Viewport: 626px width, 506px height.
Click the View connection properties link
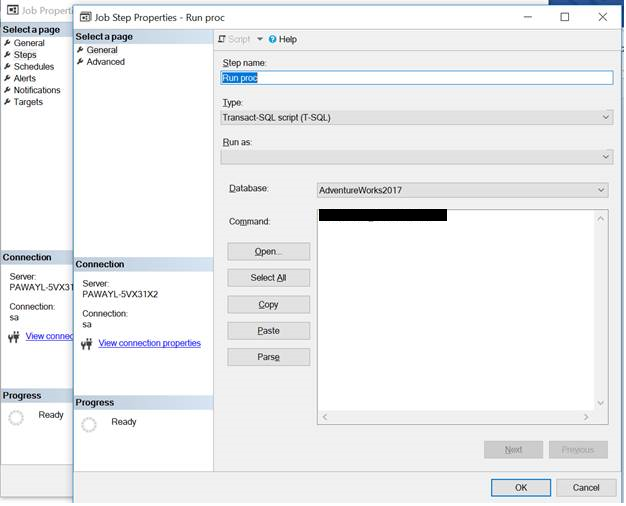point(149,343)
